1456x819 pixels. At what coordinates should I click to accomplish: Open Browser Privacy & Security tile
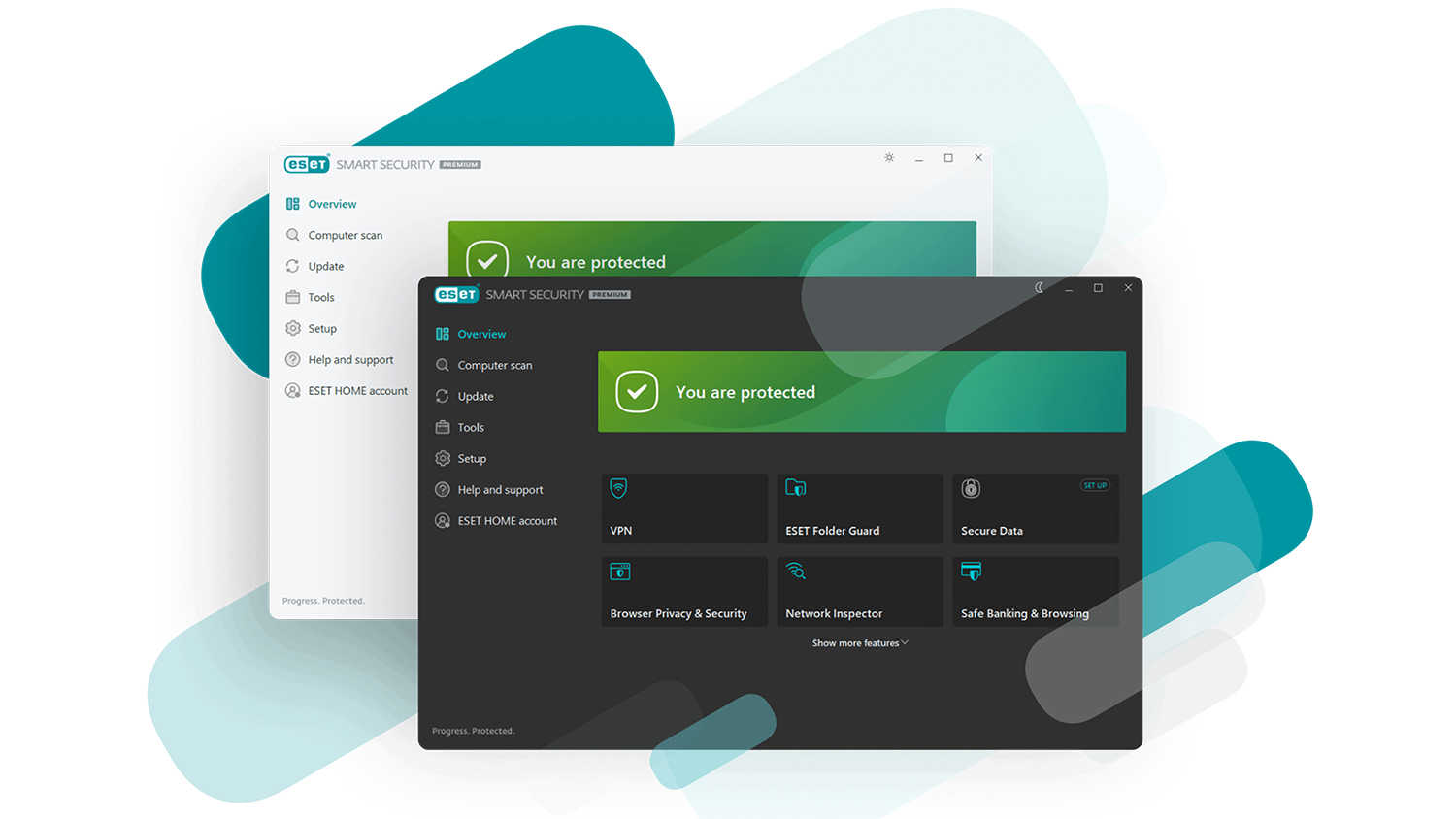click(x=684, y=591)
